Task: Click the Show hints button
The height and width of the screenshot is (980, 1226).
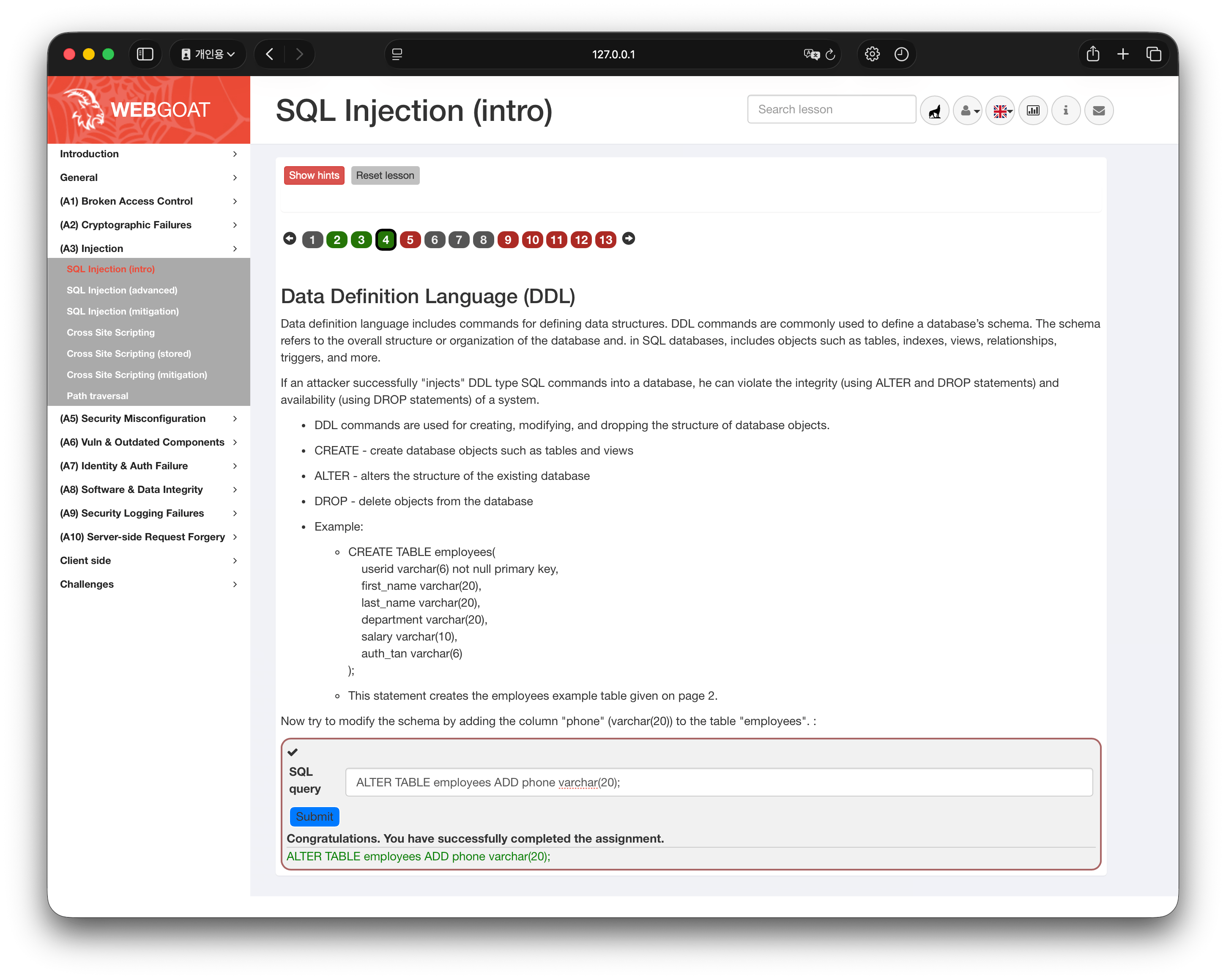Action: [x=314, y=175]
